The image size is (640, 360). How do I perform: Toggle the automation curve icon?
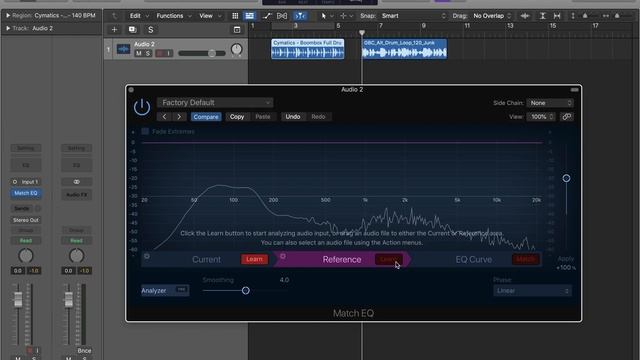pyautogui.click(x=267, y=16)
